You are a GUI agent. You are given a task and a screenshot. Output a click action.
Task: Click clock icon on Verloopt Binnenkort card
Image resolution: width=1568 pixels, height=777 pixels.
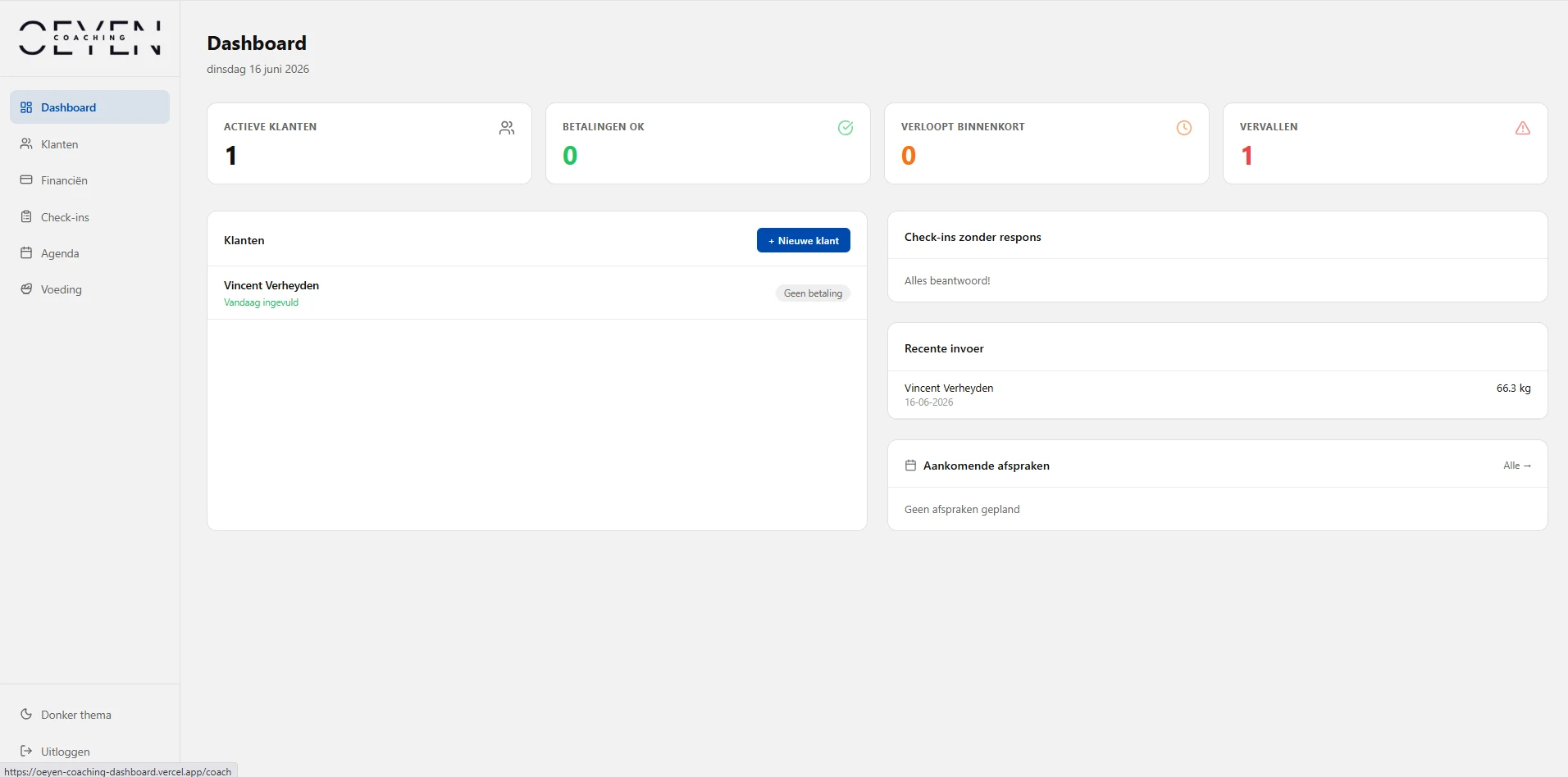pos(1184,128)
